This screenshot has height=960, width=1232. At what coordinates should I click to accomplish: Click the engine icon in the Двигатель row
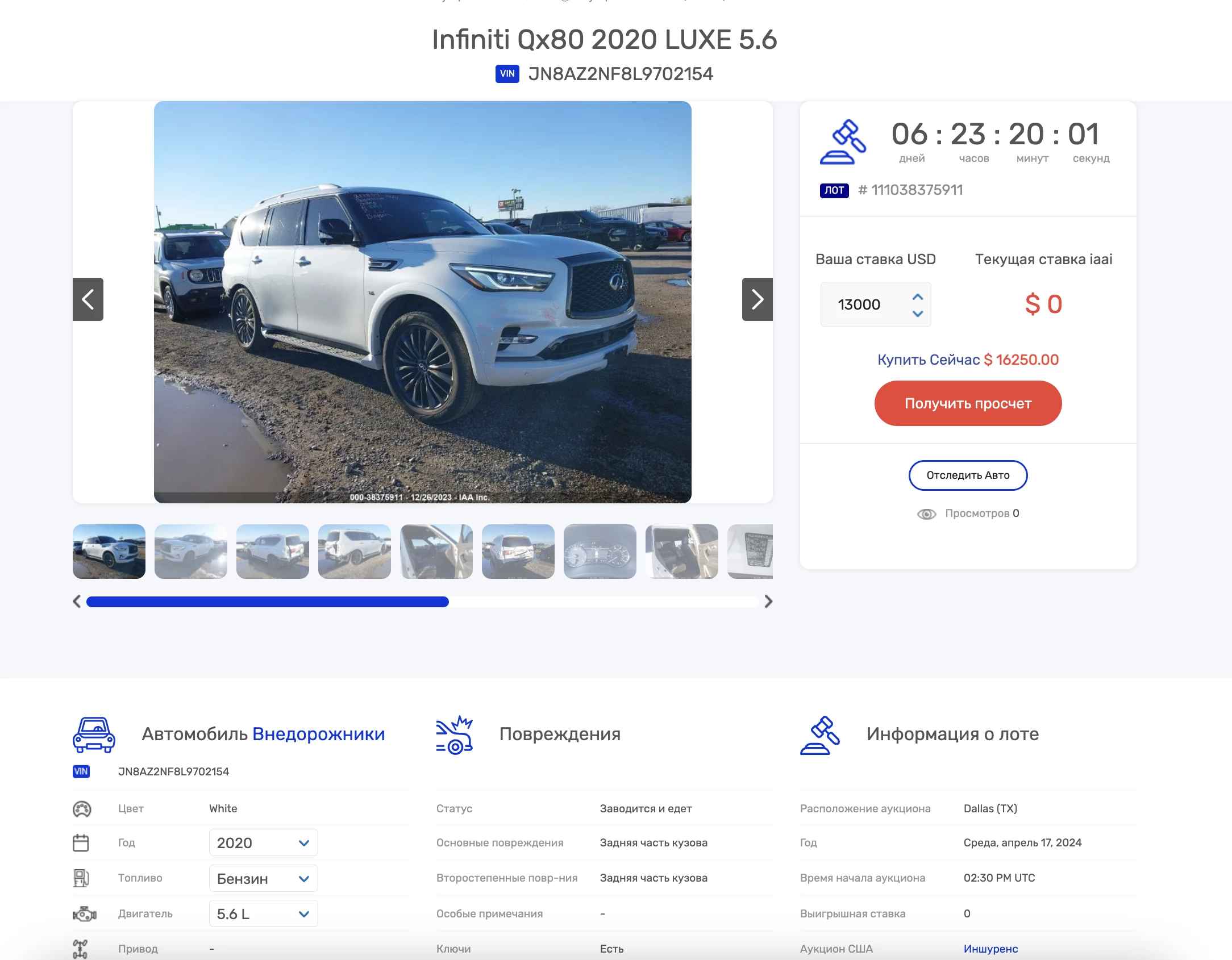coord(85,914)
